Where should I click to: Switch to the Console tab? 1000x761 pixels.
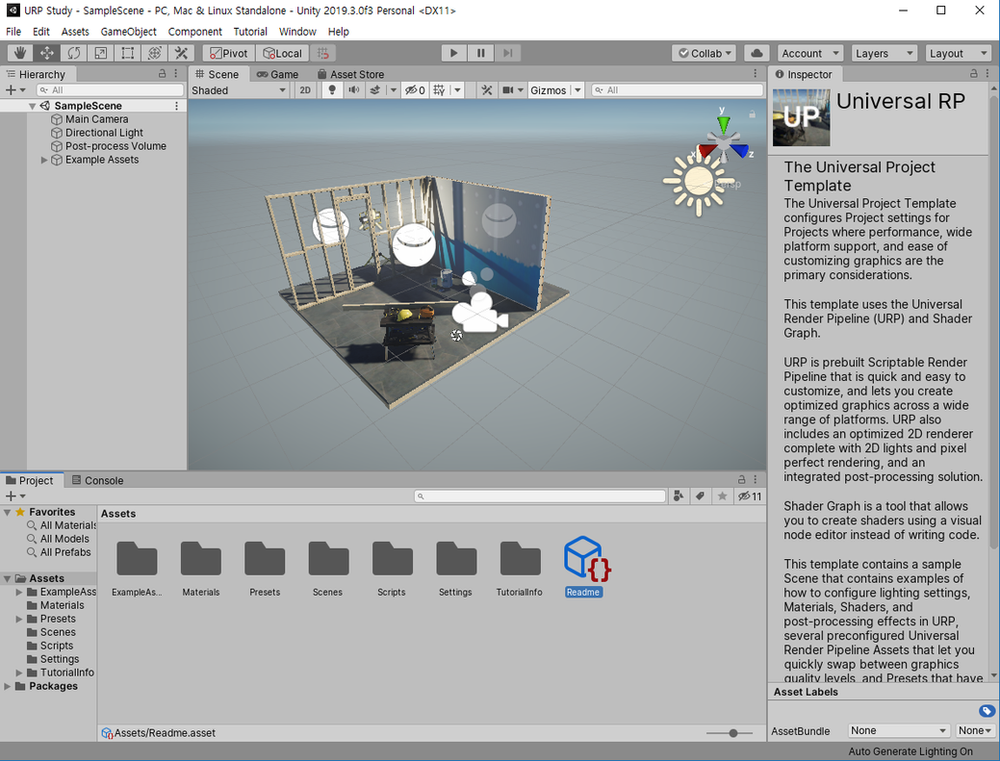[x=98, y=480]
